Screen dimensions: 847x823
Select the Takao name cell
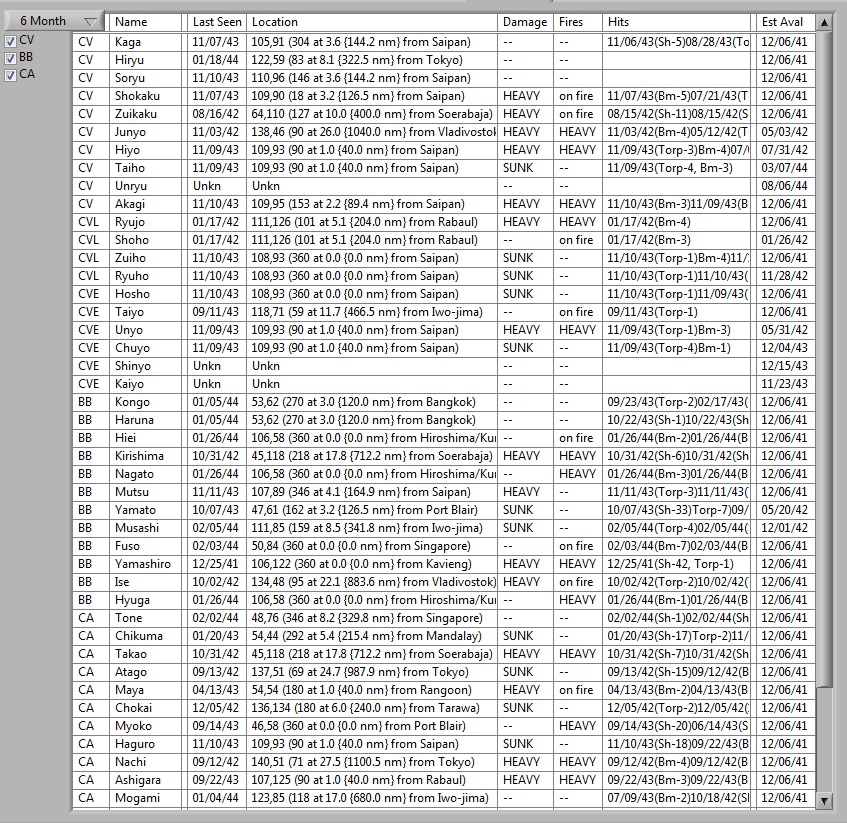146,654
